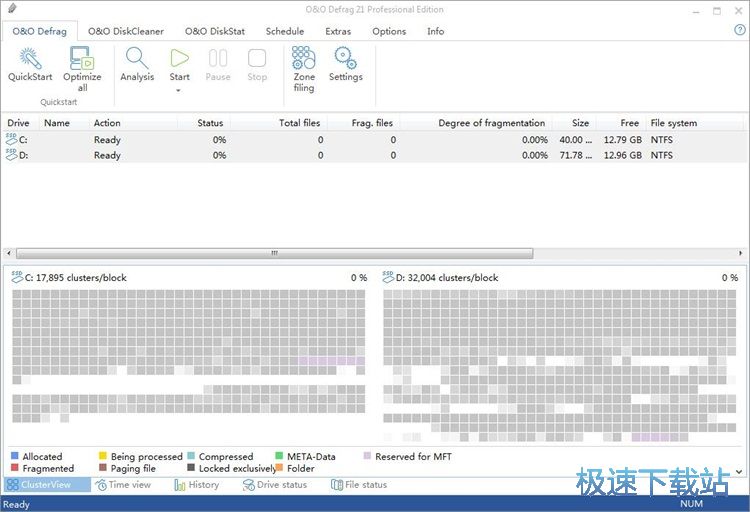The width and height of the screenshot is (750, 512).
Task: Click the Pause button icon
Action: [218, 58]
